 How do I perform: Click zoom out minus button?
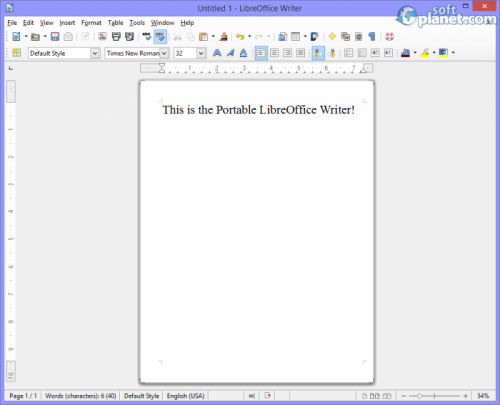point(404,396)
